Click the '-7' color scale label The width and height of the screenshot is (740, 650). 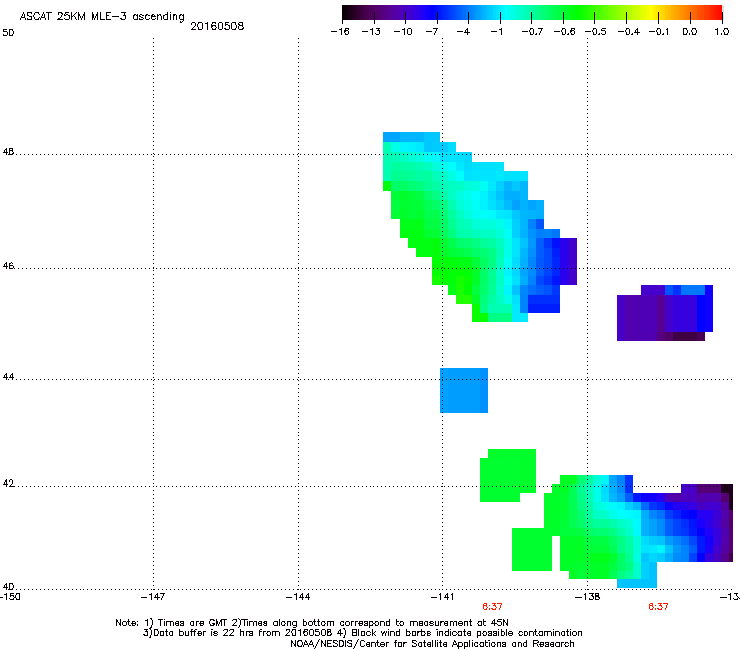point(432,32)
